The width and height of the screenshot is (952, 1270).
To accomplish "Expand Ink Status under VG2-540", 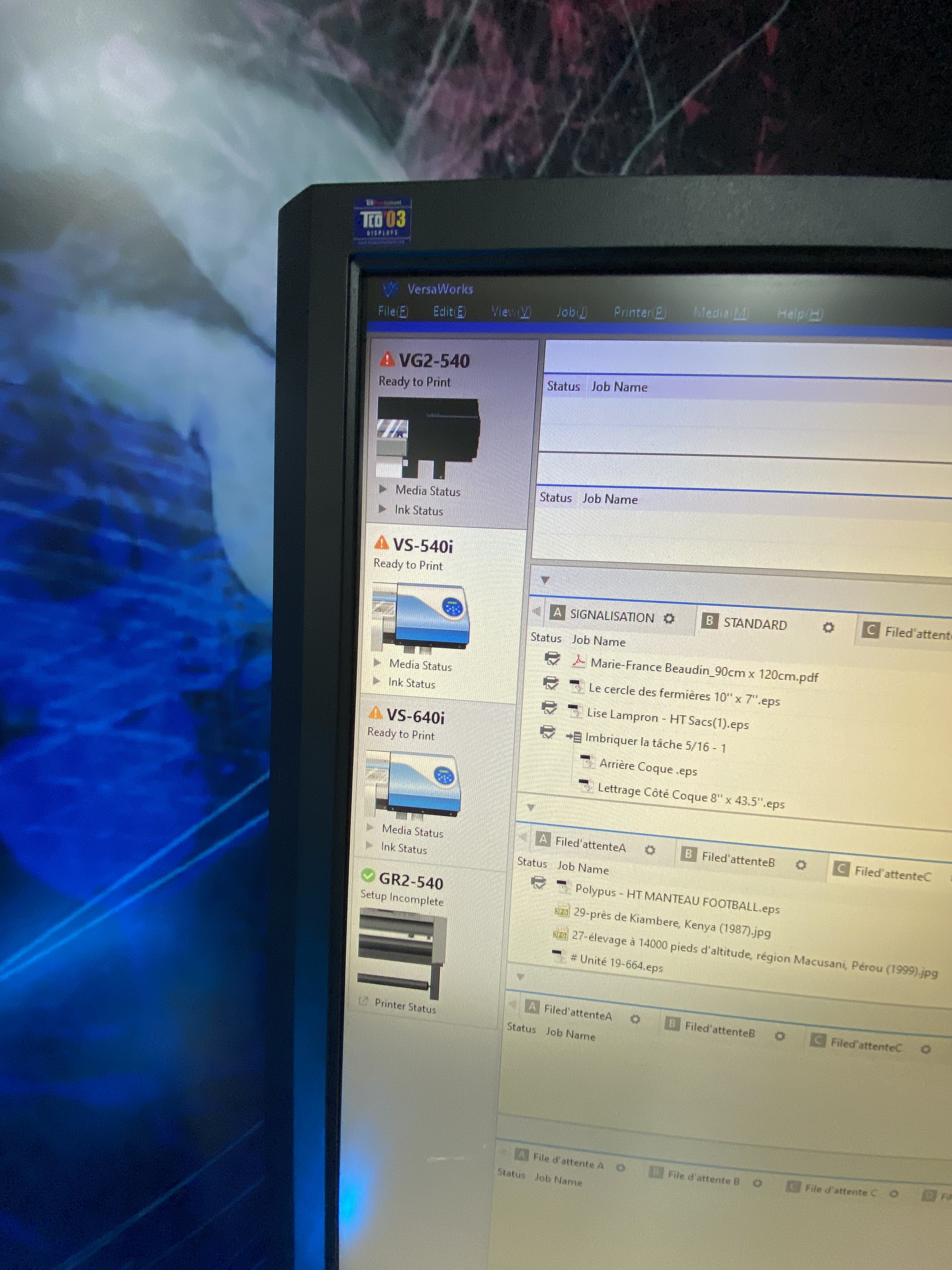I will click(x=382, y=508).
